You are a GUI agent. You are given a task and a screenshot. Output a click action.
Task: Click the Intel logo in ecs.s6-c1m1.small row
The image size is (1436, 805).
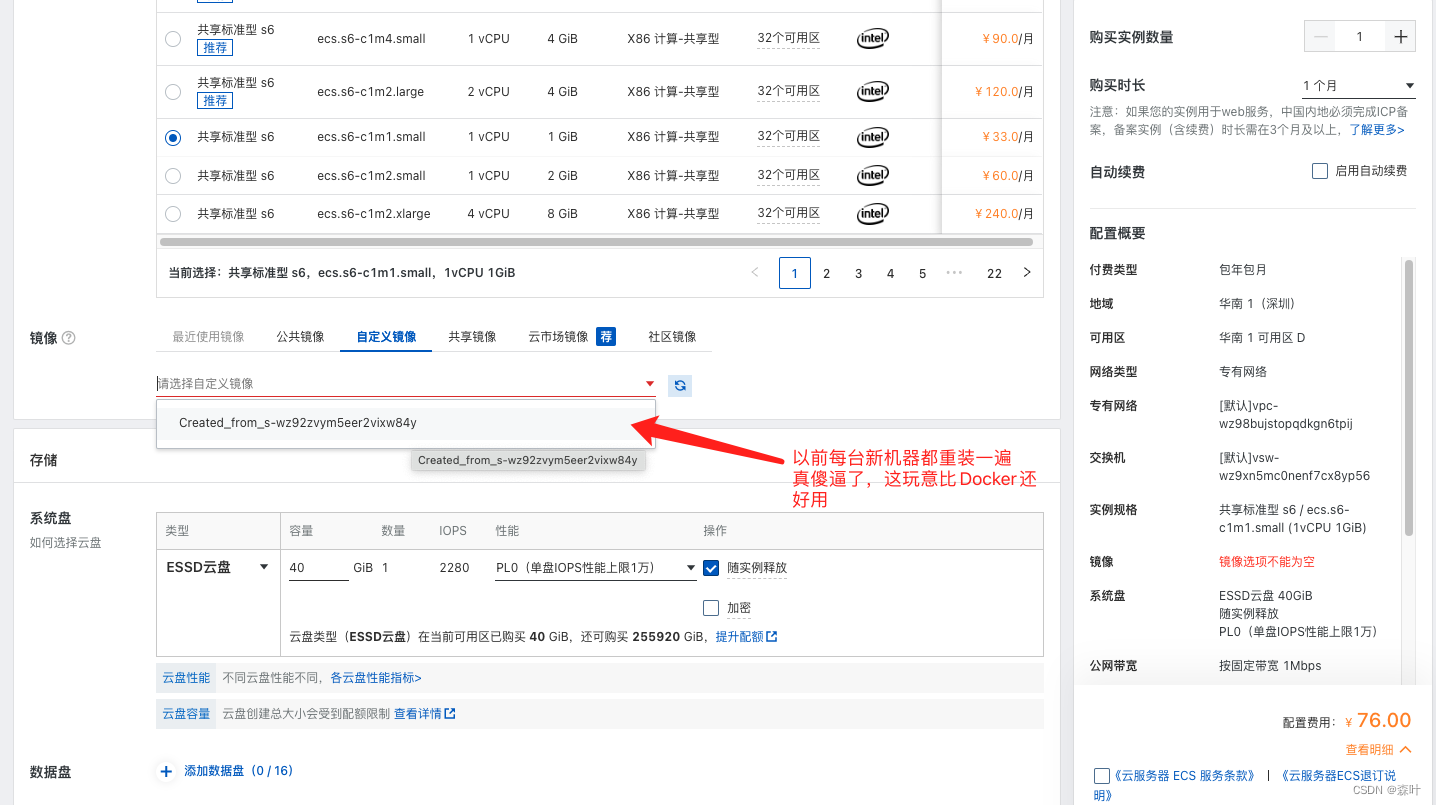click(872, 136)
